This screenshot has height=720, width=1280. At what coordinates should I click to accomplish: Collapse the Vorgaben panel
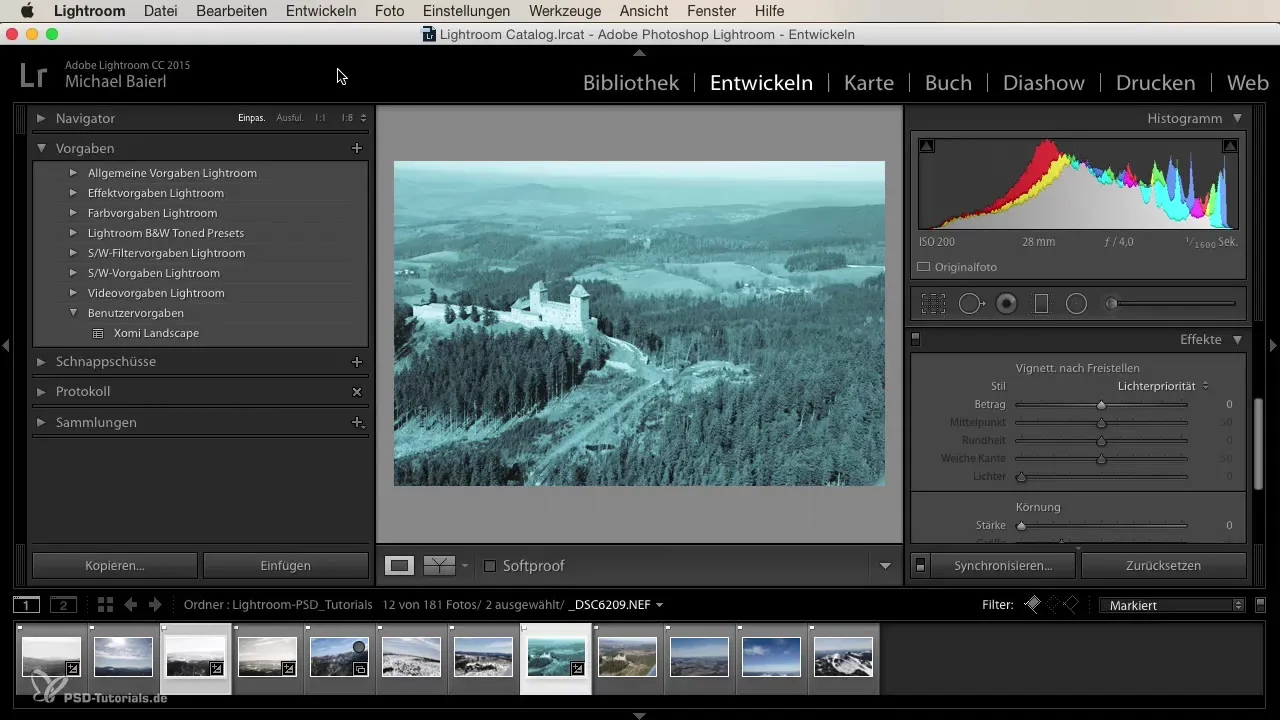point(41,148)
